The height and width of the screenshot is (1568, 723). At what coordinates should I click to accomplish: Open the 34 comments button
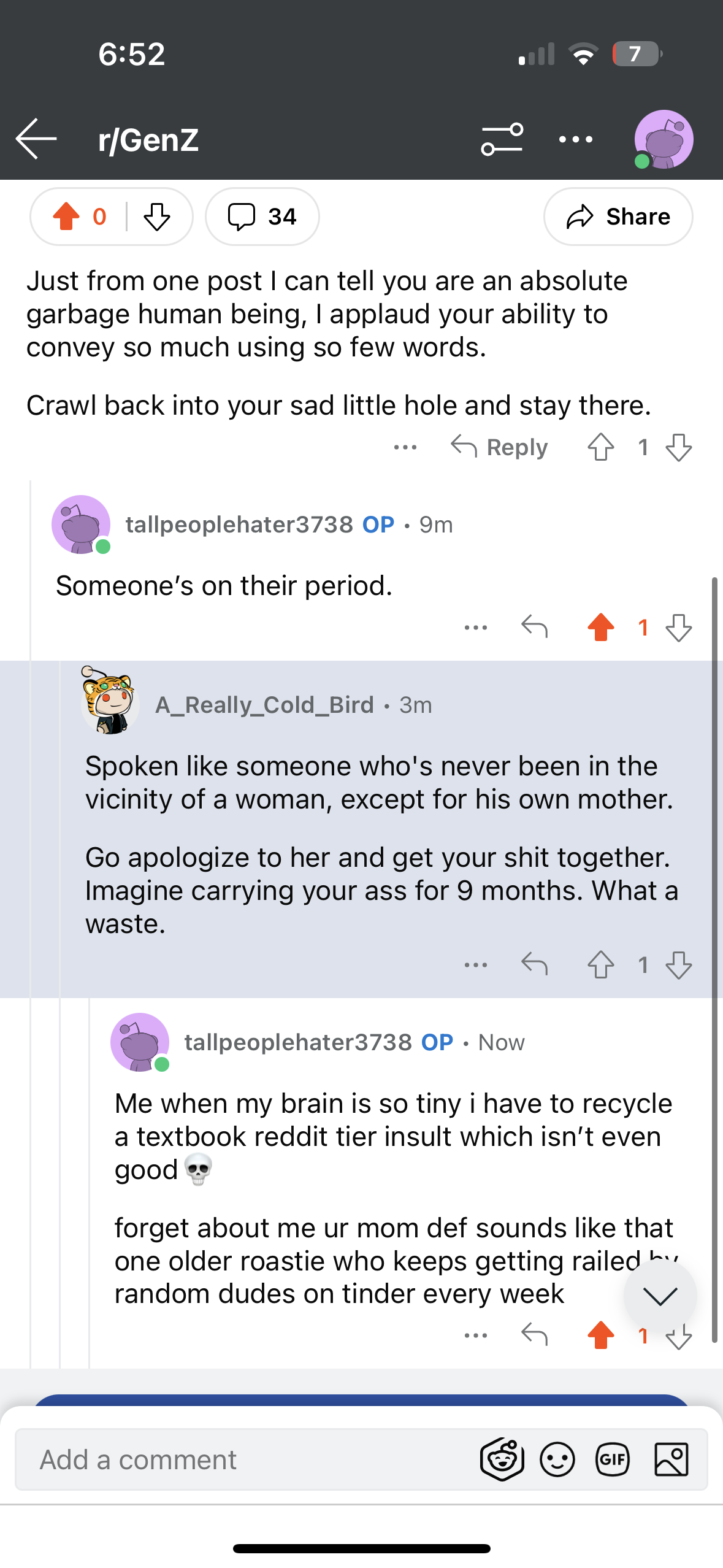[x=262, y=217]
